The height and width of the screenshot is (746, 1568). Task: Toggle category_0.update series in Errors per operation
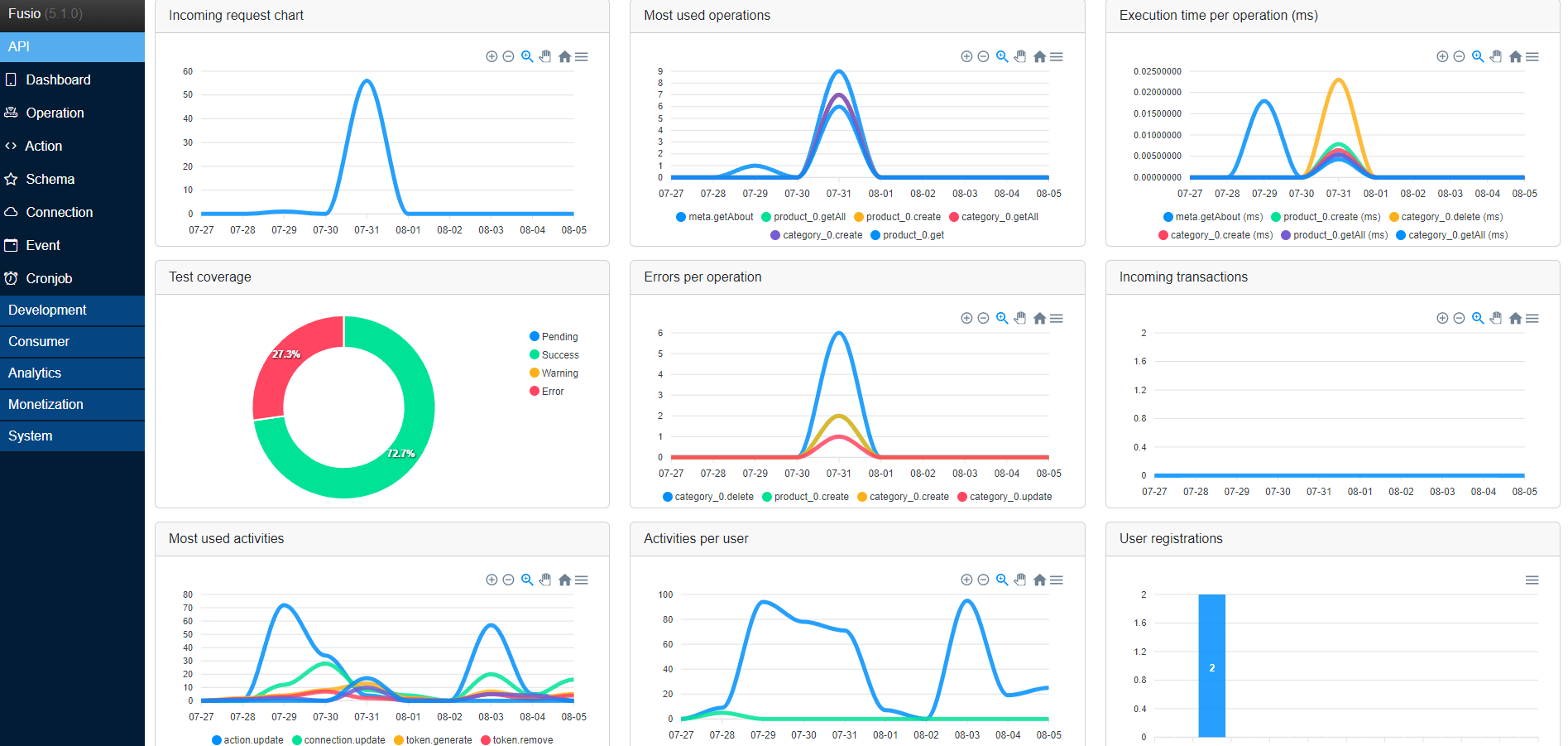coord(1005,497)
